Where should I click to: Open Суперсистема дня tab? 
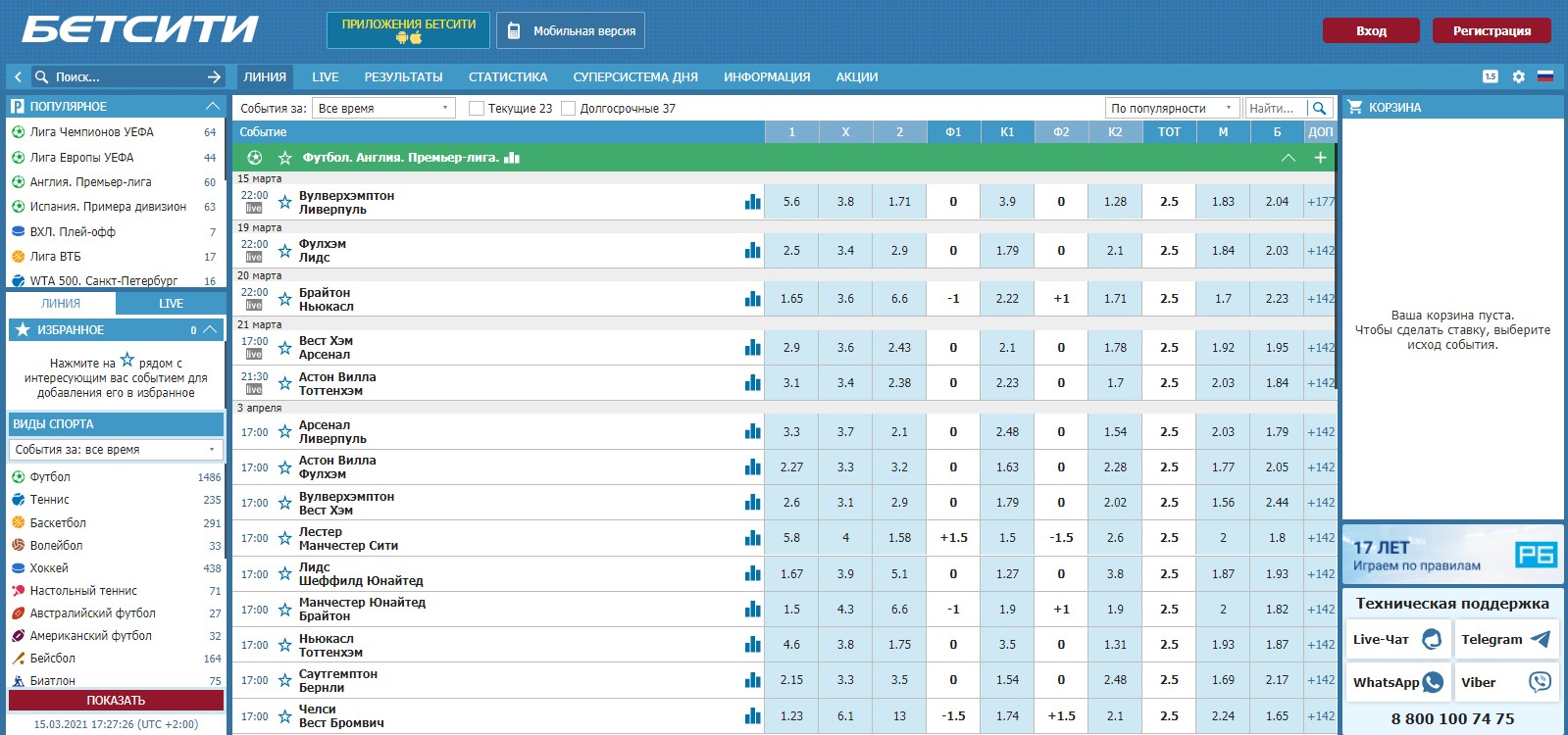pyautogui.click(x=635, y=76)
